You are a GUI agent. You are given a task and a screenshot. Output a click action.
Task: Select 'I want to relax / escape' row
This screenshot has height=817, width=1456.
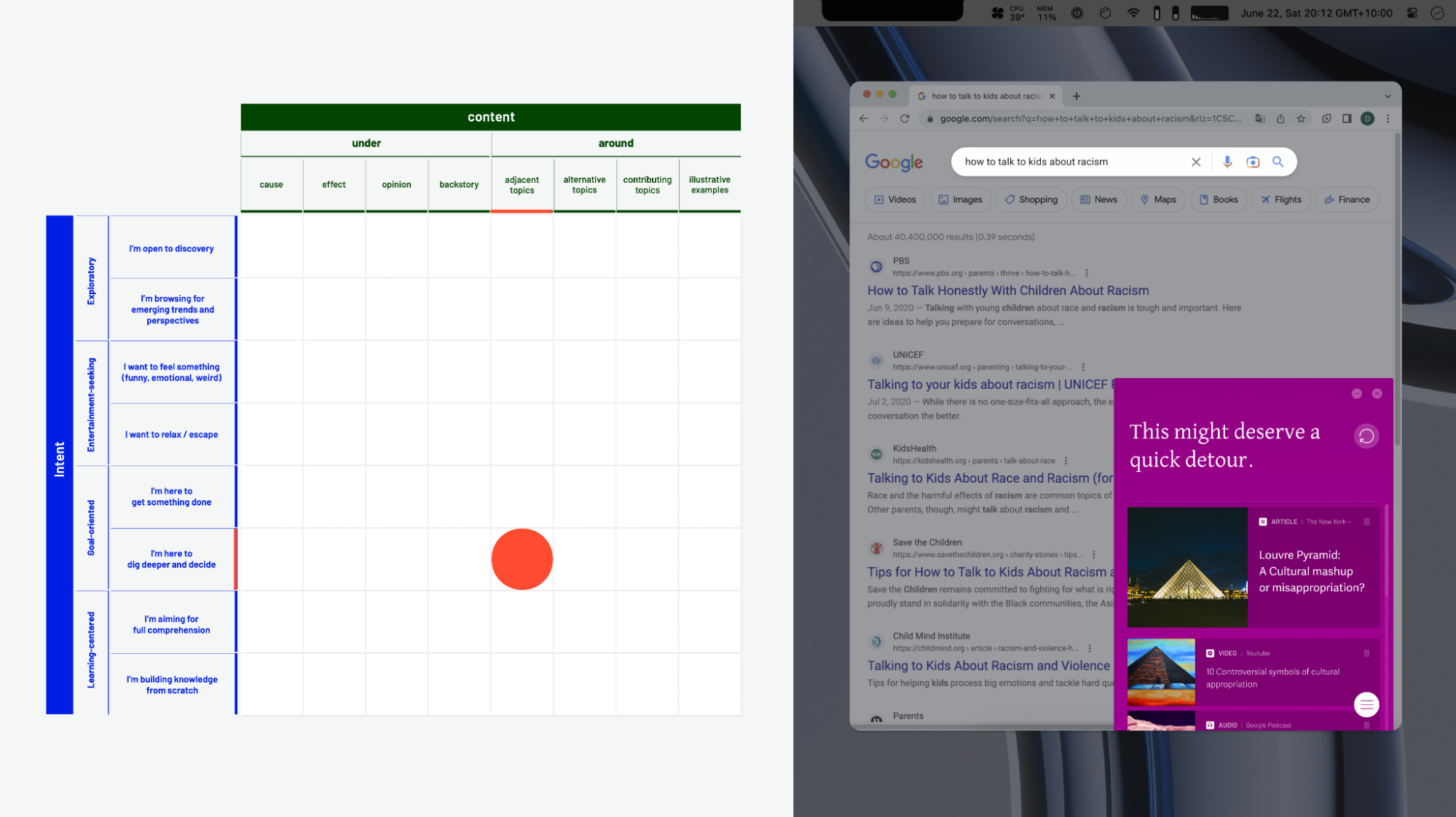(172, 435)
